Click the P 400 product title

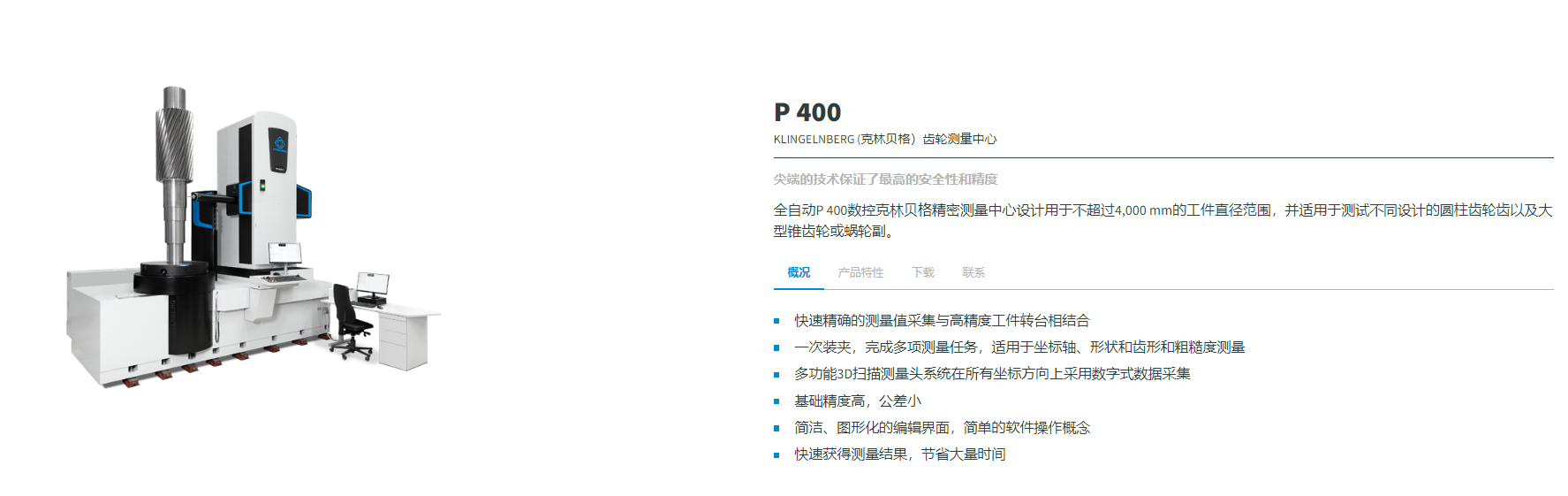[x=807, y=112]
